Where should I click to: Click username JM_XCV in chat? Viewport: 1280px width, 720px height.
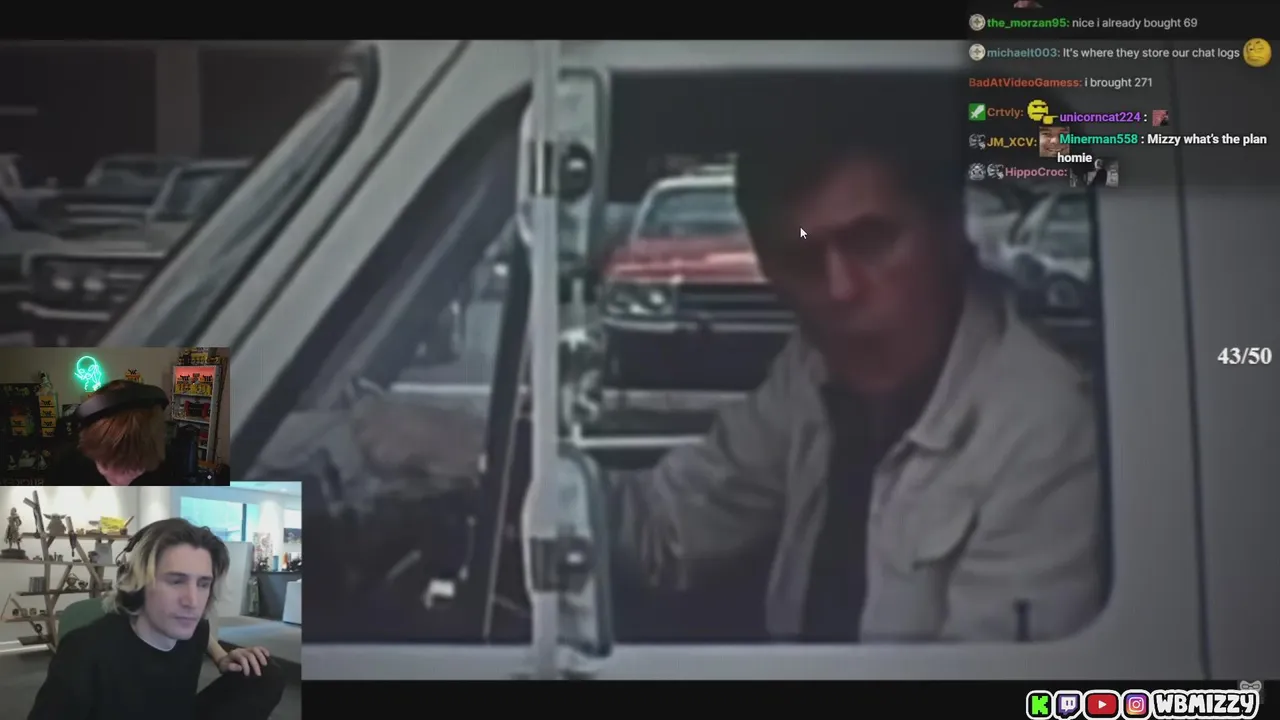click(1011, 142)
